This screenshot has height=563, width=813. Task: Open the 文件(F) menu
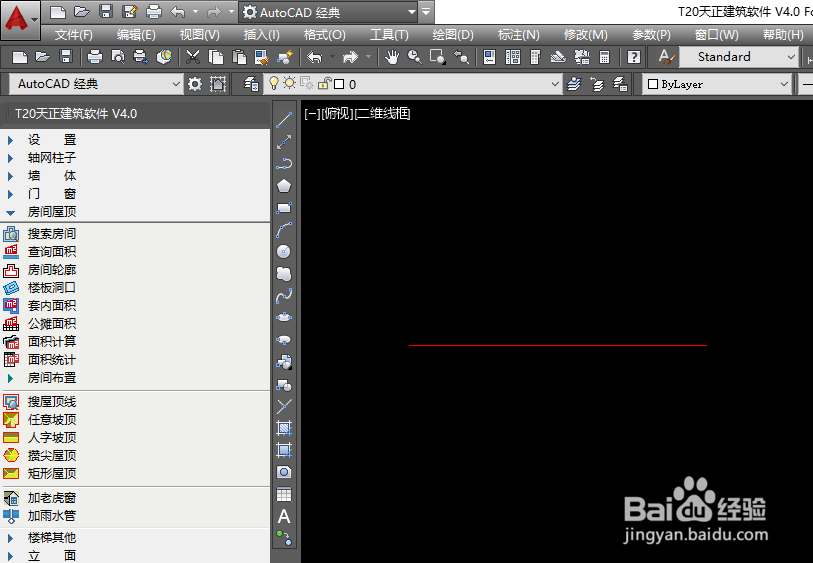point(74,35)
